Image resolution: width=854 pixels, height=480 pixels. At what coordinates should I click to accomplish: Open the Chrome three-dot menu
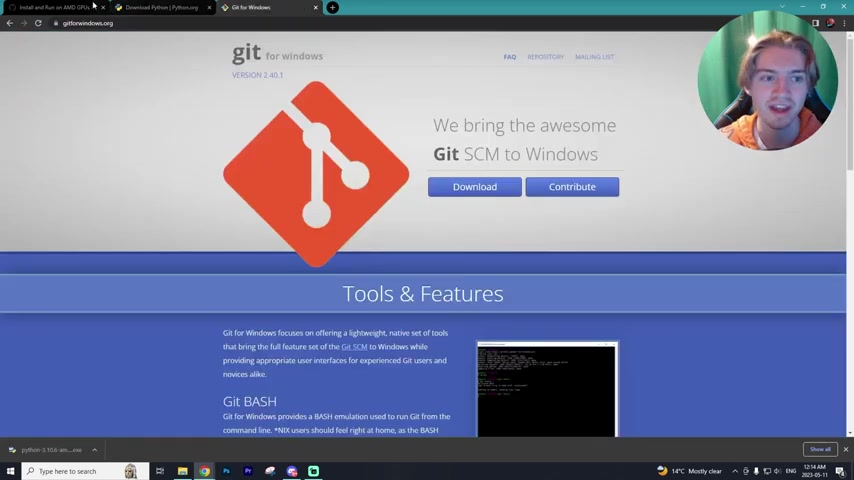click(845, 23)
